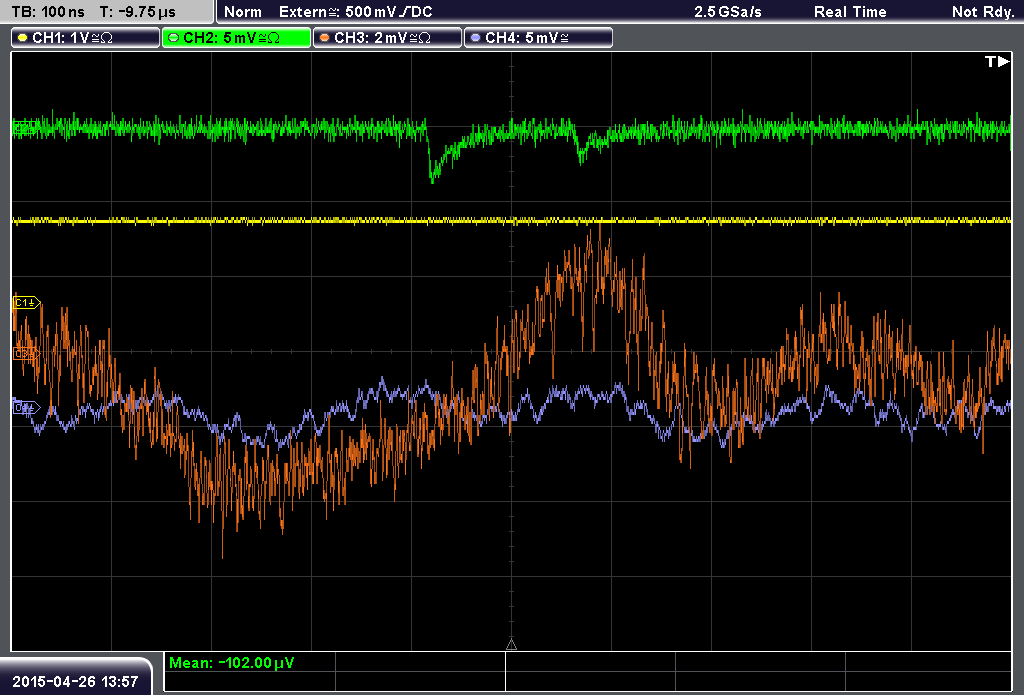1024x695 pixels.
Task: Click the TB: 100 ns timebase readout
Action: 48,12
